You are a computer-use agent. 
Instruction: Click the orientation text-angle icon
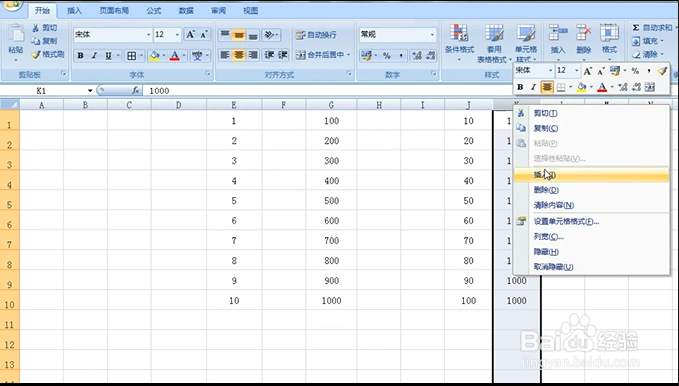coord(269,35)
